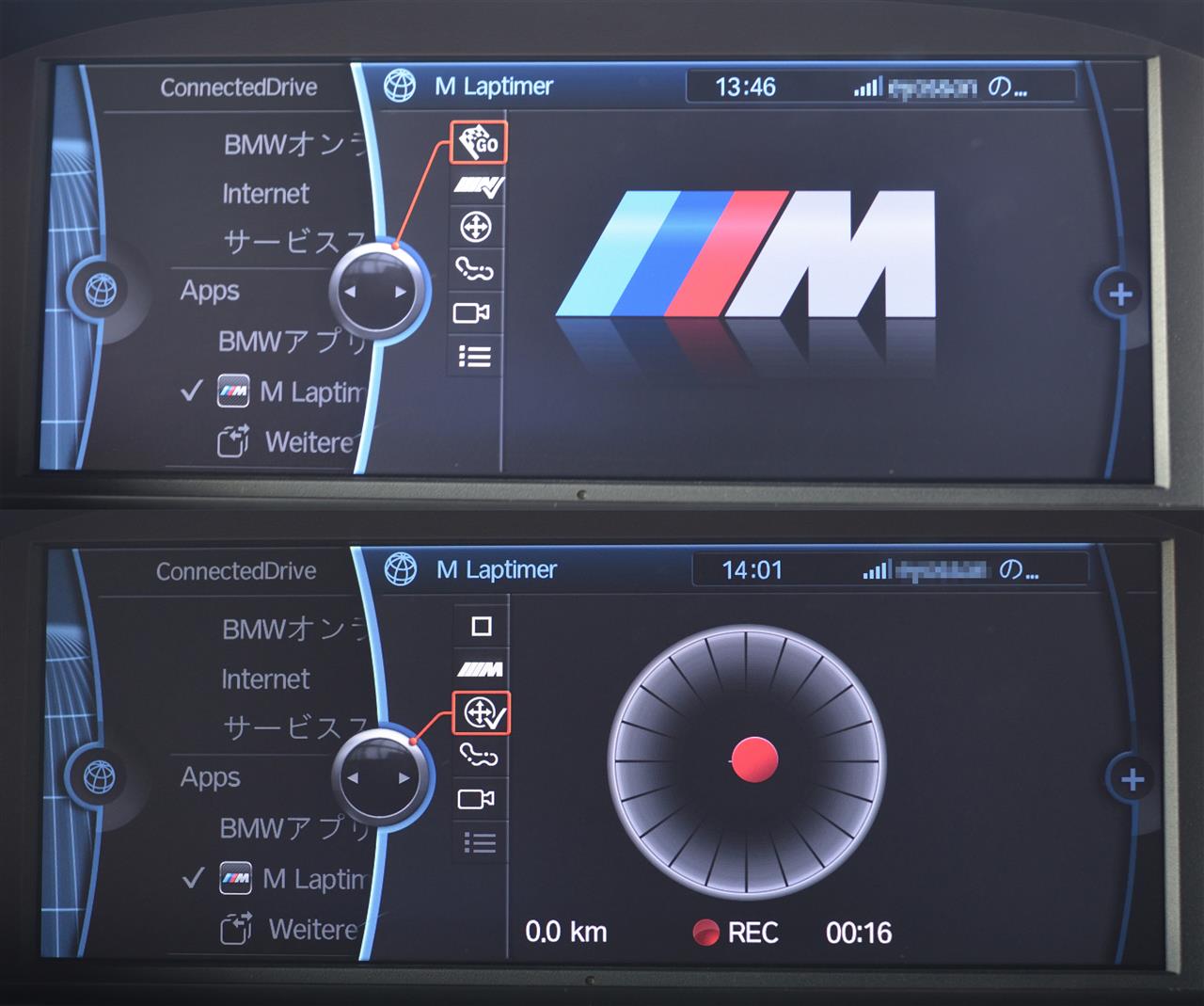Click the 00:16 recording timer
The height and width of the screenshot is (1006, 1204).
[x=859, y=933]
